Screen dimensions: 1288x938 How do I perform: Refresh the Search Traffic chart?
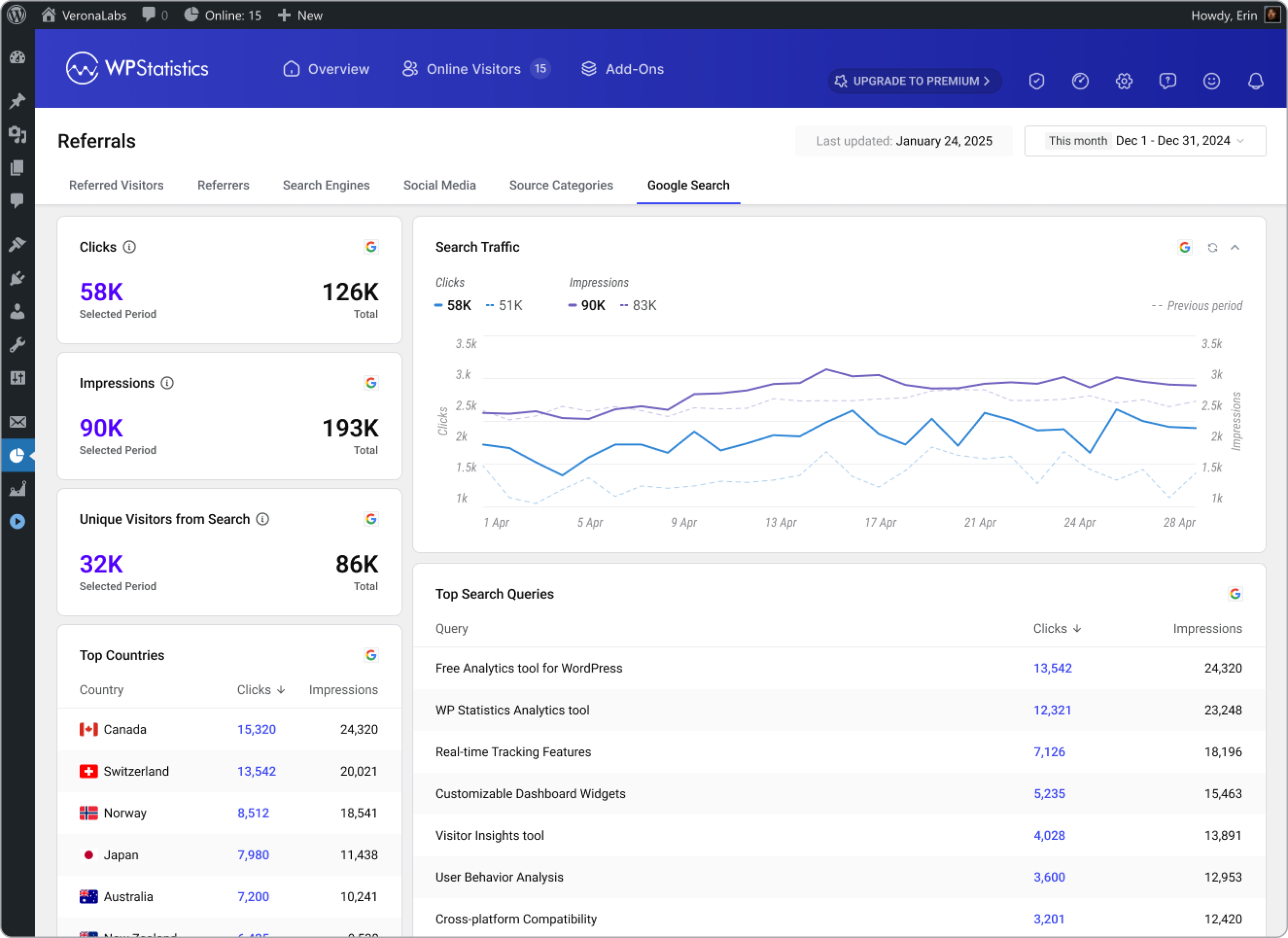(x=1212, y=248)
